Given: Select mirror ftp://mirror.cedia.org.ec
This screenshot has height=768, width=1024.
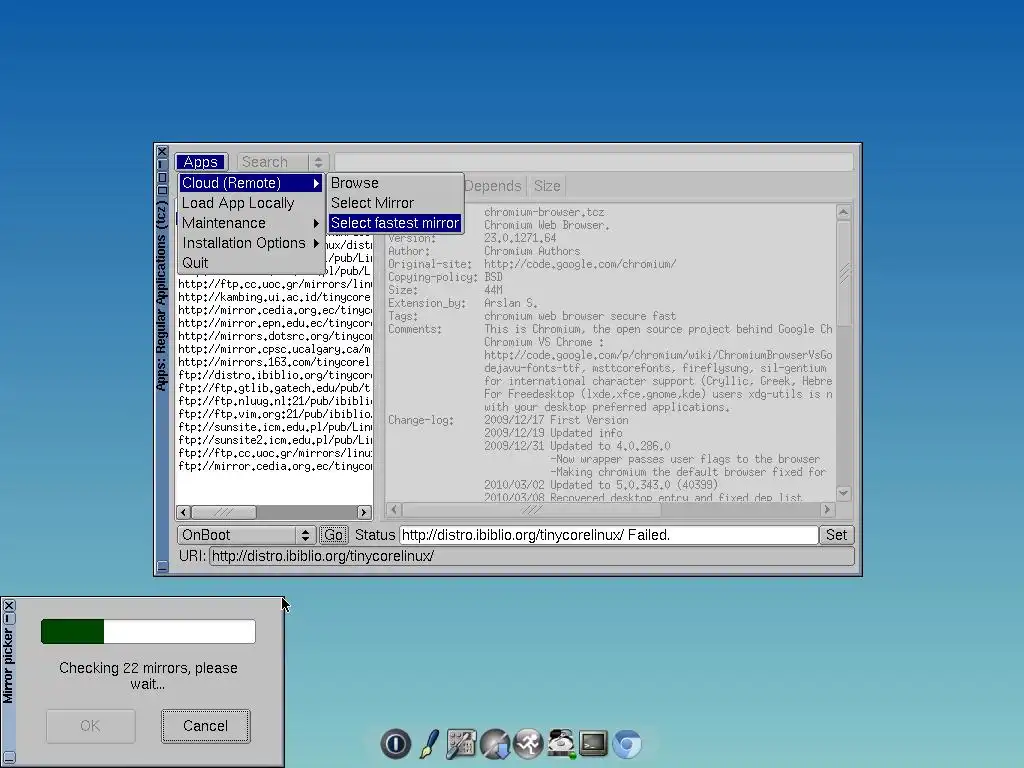Looking at the screenshot, I should point(274,466).
